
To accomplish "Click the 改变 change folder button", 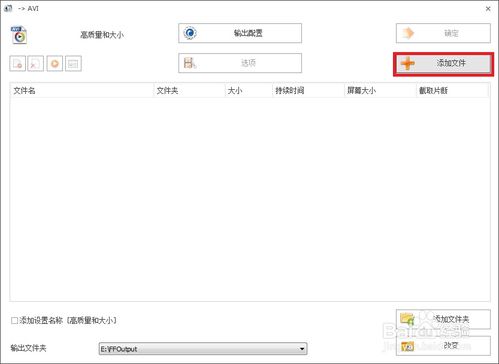I will pos(443,346).
